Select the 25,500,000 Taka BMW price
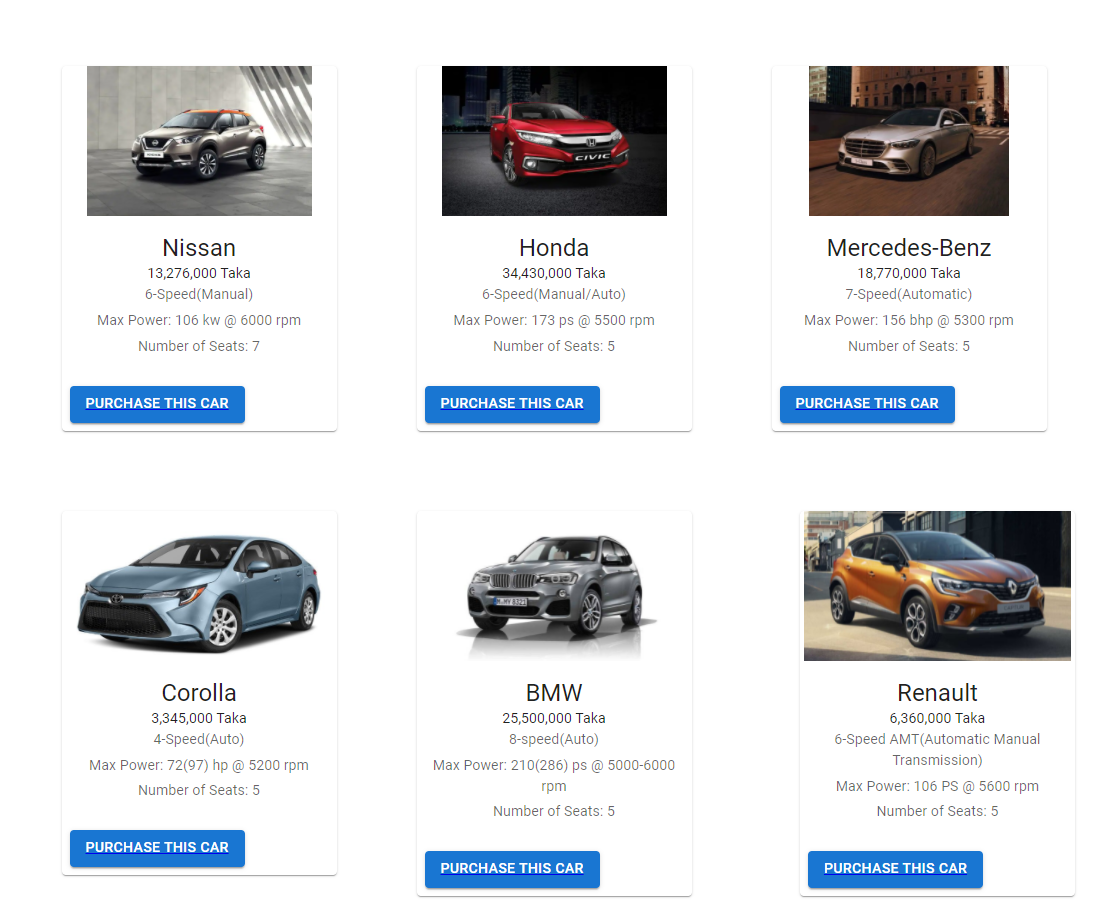 (x=554, y=718)
